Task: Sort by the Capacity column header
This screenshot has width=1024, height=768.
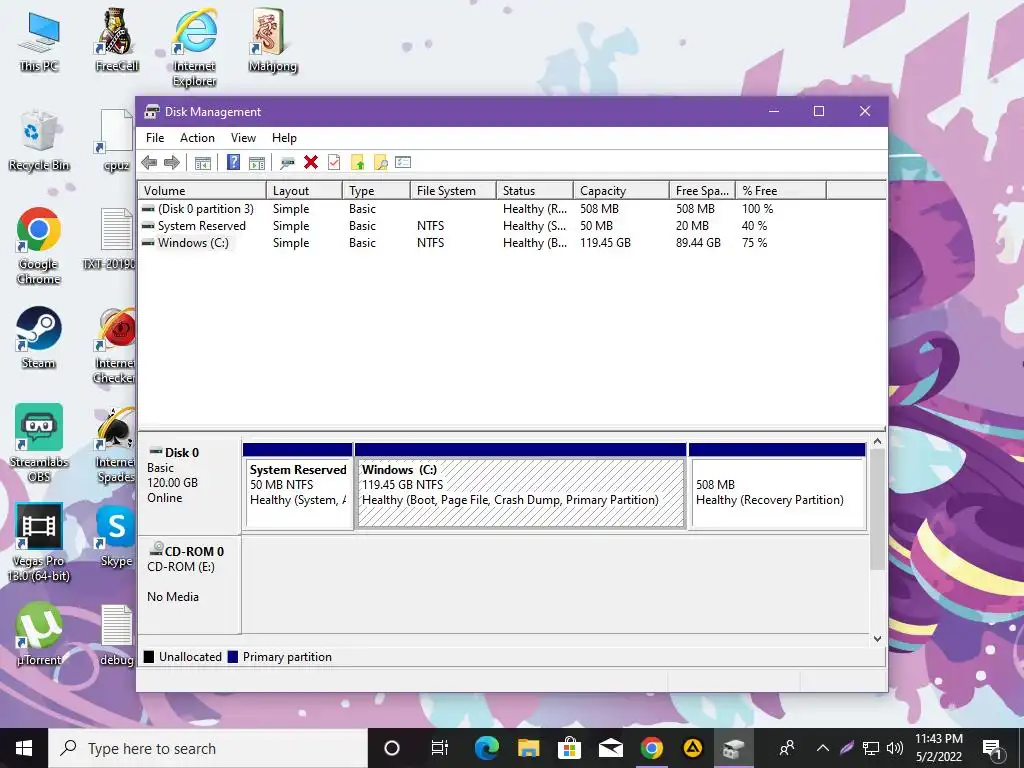Action: 621,191
